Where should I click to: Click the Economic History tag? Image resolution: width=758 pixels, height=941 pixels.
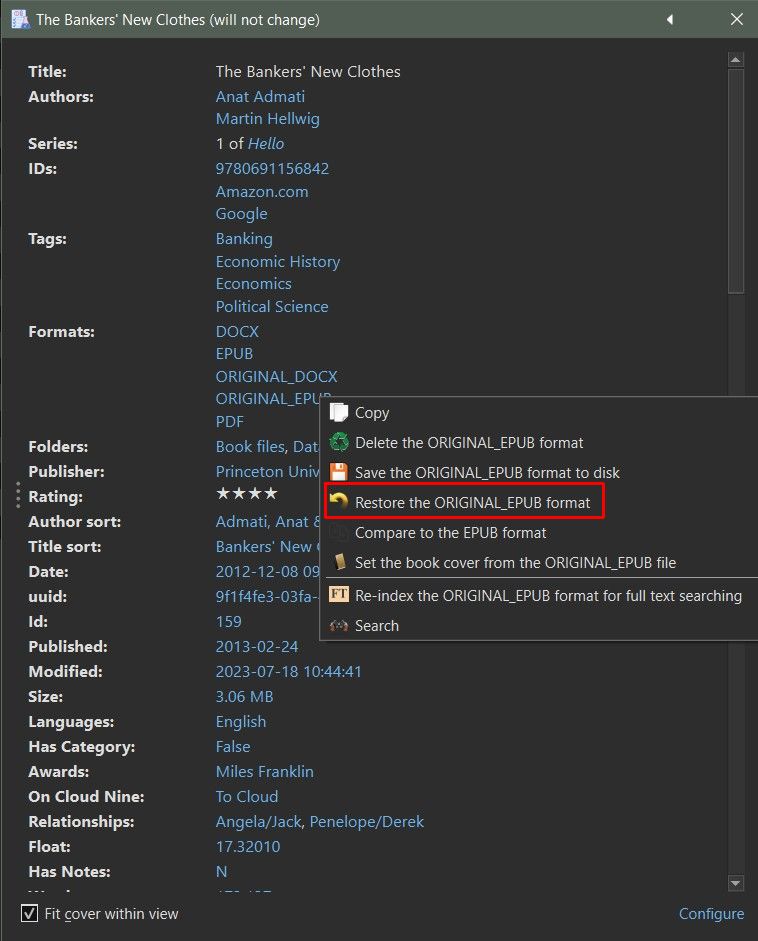pos(278,262)
